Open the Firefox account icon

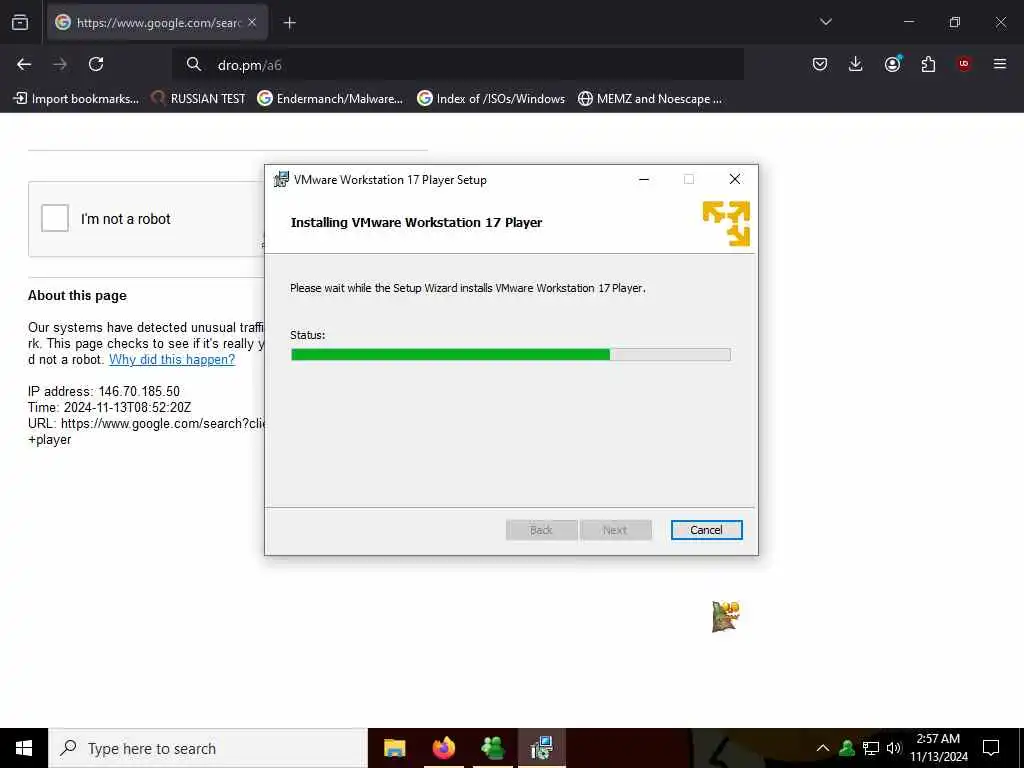[x=892, y=64]
